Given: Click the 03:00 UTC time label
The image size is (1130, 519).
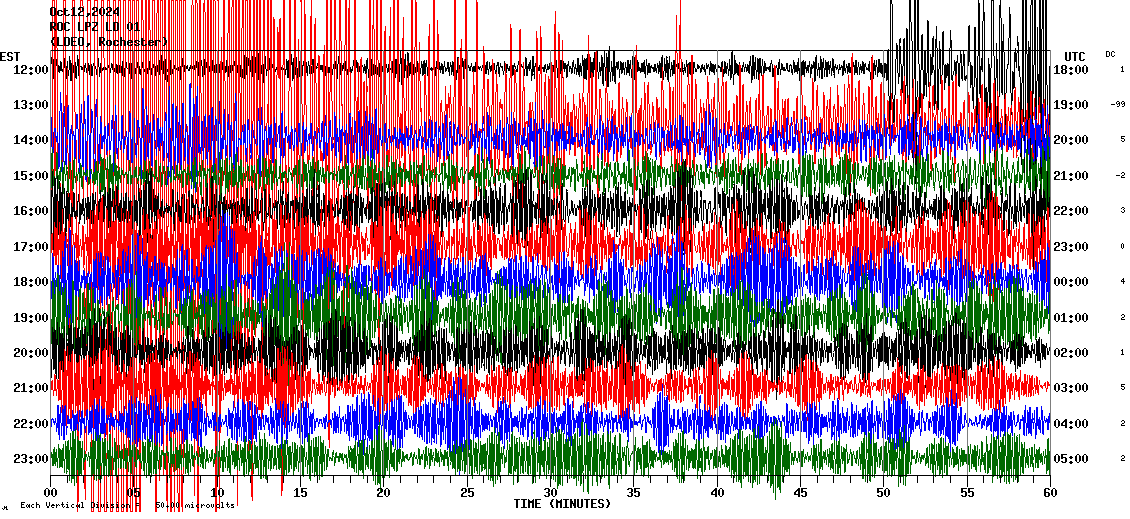Looking at the screenshot, I should (x=1071, y=387).
